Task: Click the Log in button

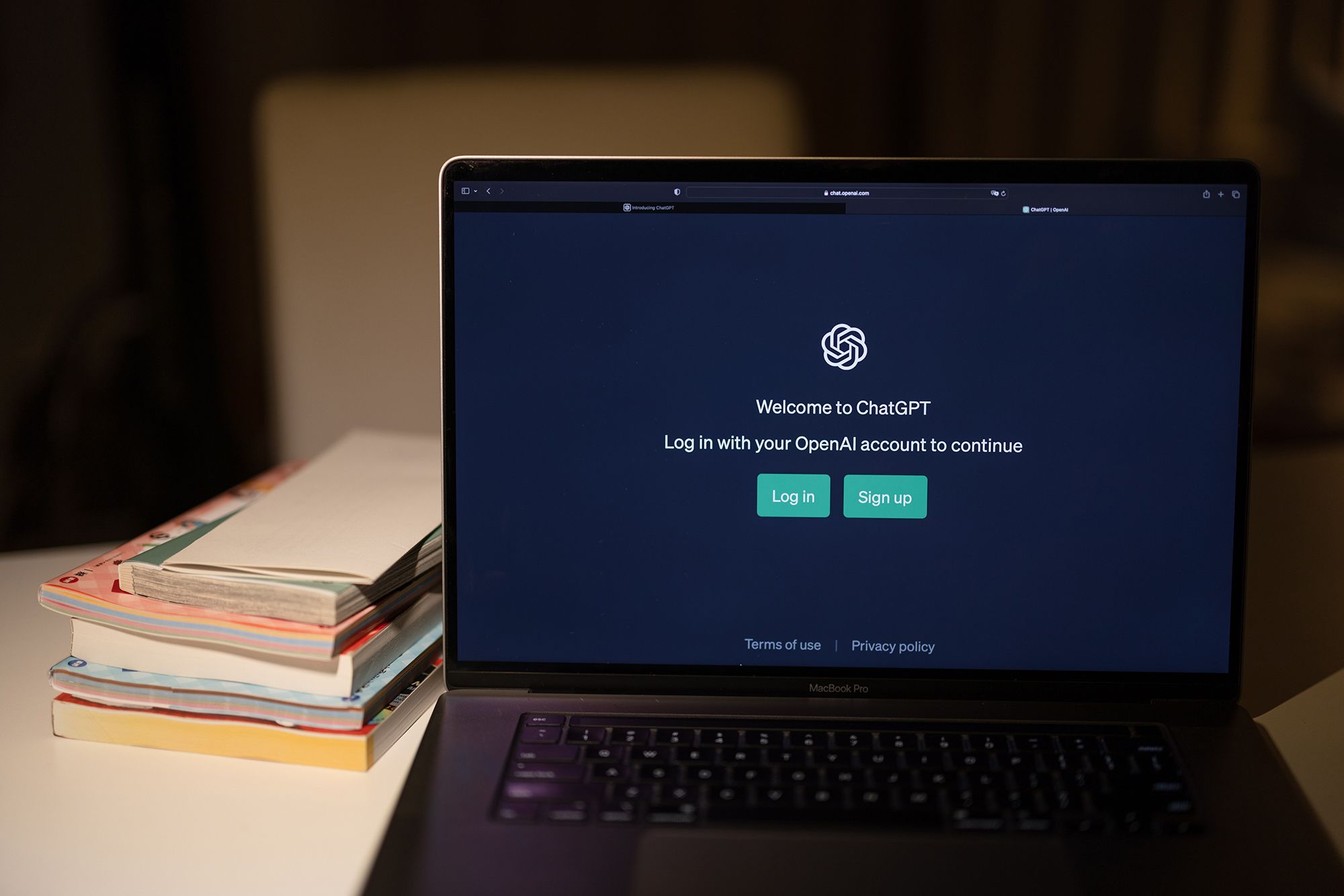Action: pyautogui.click(x=794, y=497)
